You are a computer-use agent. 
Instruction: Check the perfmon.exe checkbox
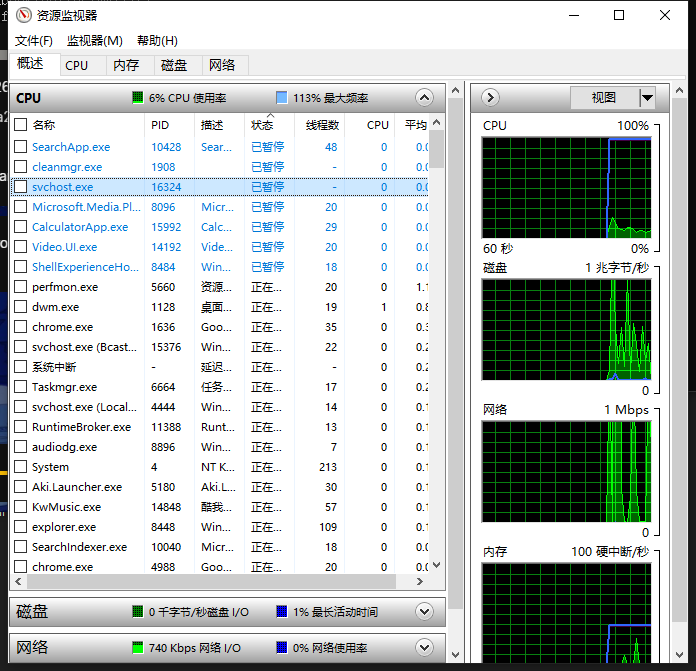coord(20,287)
